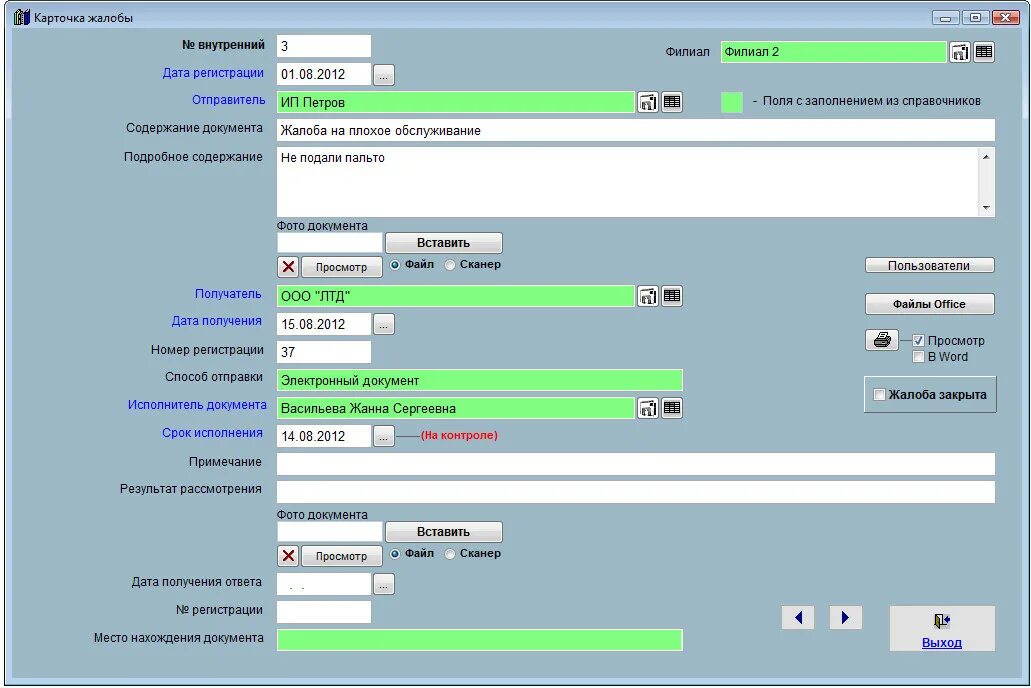Select Файл radio for the upper photo
The image size is (1031, 688).
pyautogui.click(x=395, y=264)
